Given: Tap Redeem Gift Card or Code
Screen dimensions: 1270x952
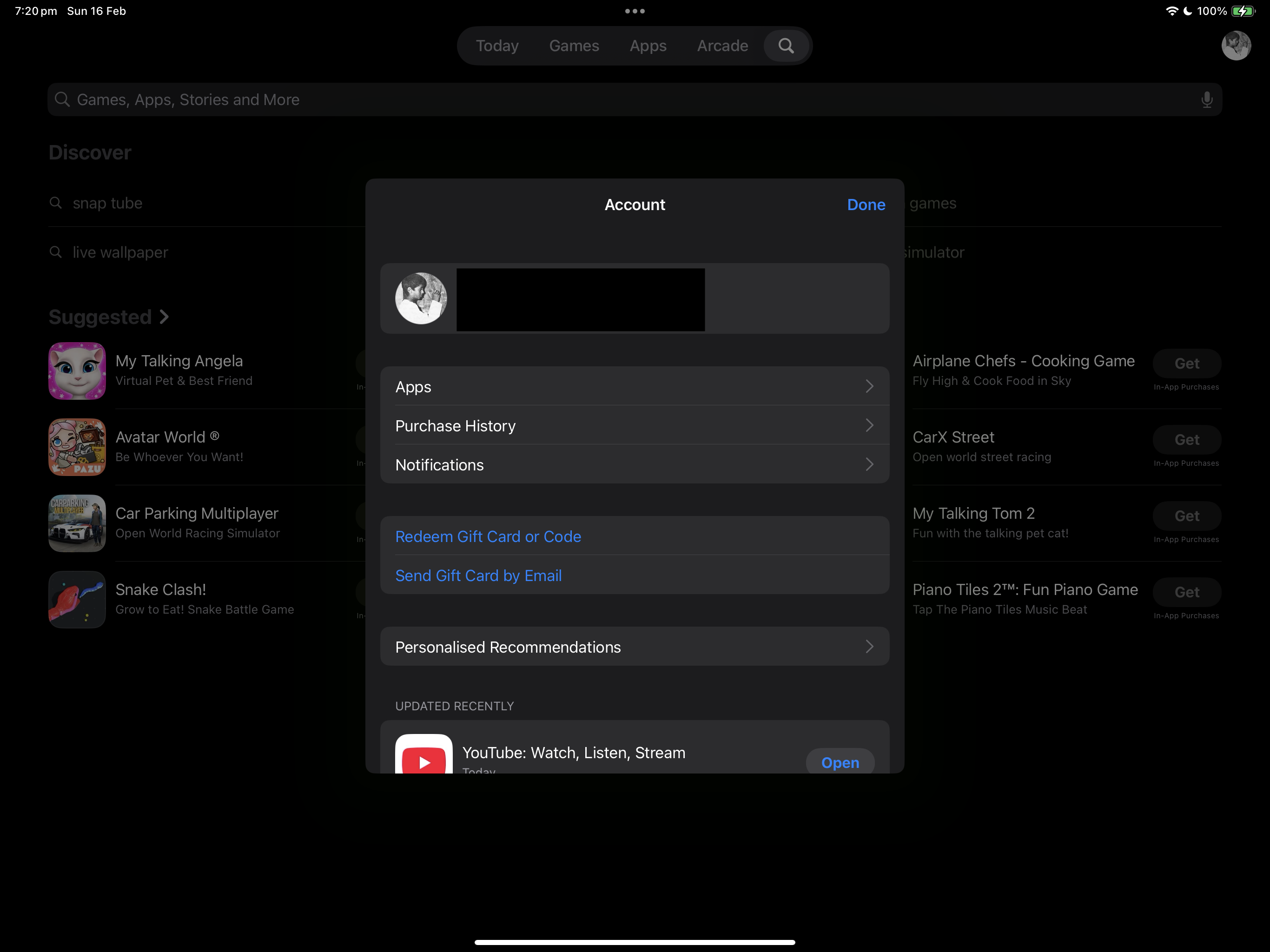Looking at the screenshot, I should click(x=488, y=536).
